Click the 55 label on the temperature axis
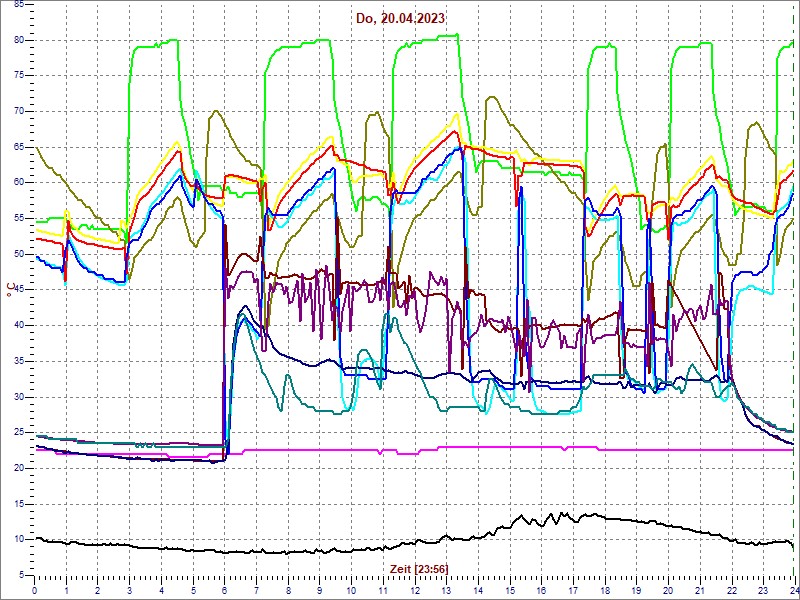This screenshot has width=800, height=600. (18, 218)
